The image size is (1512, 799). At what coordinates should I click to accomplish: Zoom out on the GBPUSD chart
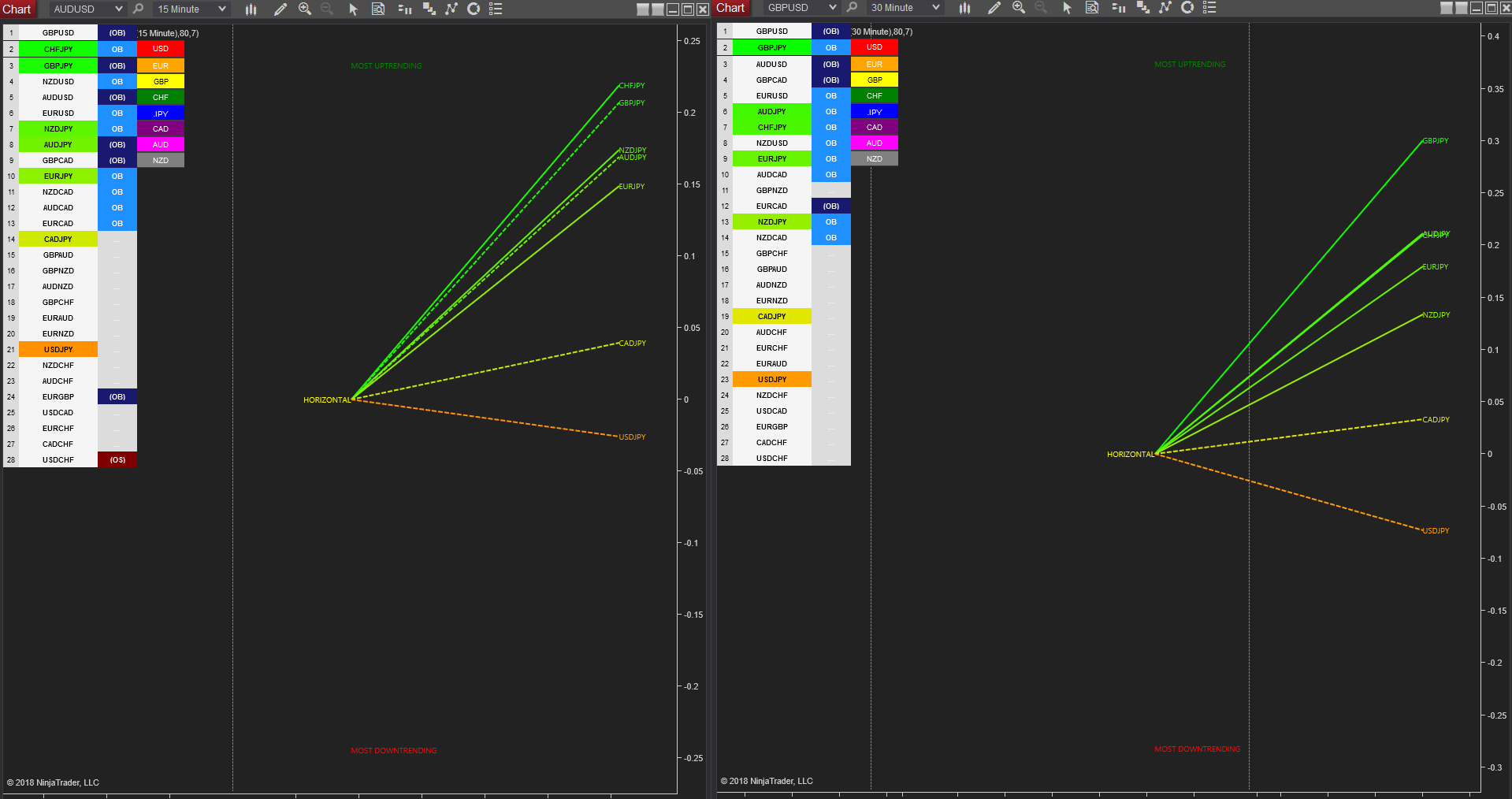1041,7
